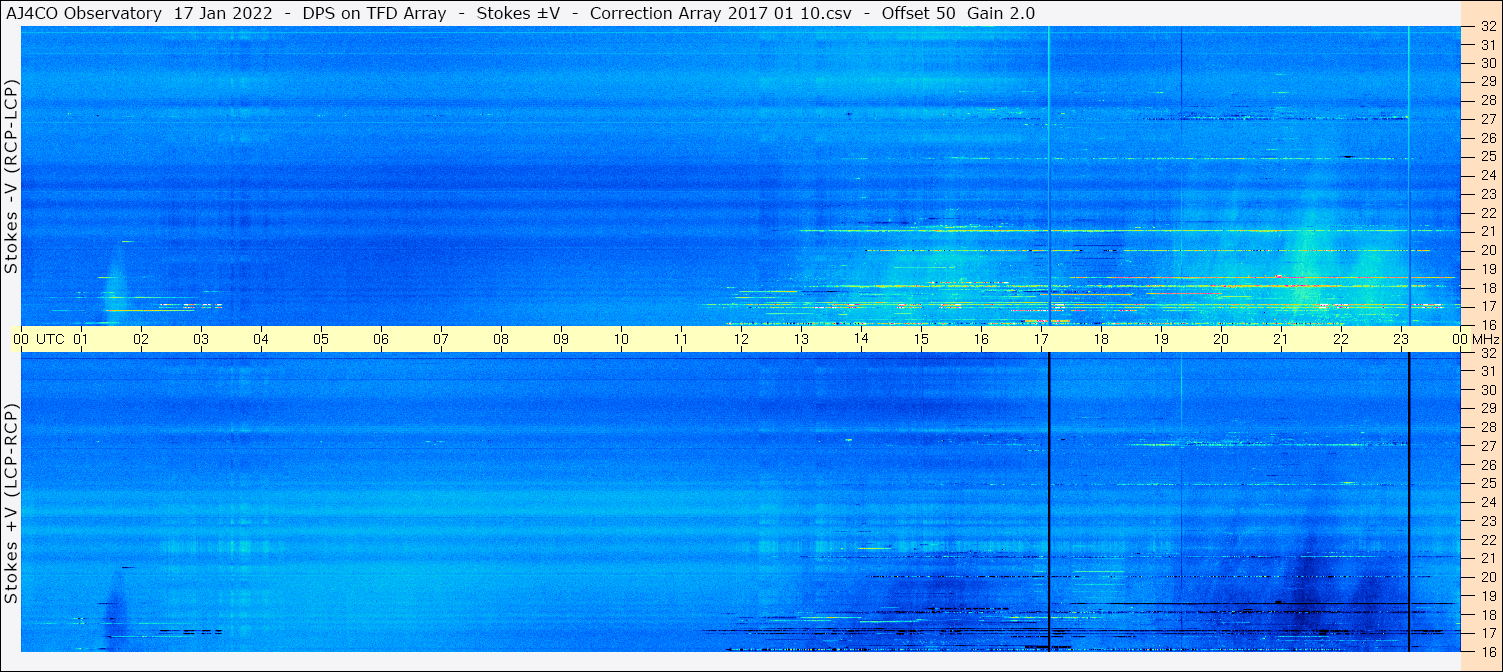Click the 24 MHz label of Stokes -V panel

(1487, 175)
